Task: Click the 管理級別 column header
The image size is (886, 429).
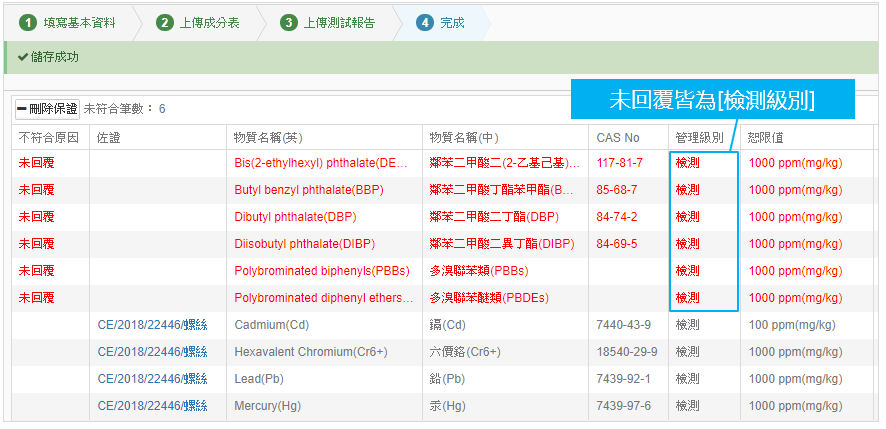Action: click(x=699, y=137)
